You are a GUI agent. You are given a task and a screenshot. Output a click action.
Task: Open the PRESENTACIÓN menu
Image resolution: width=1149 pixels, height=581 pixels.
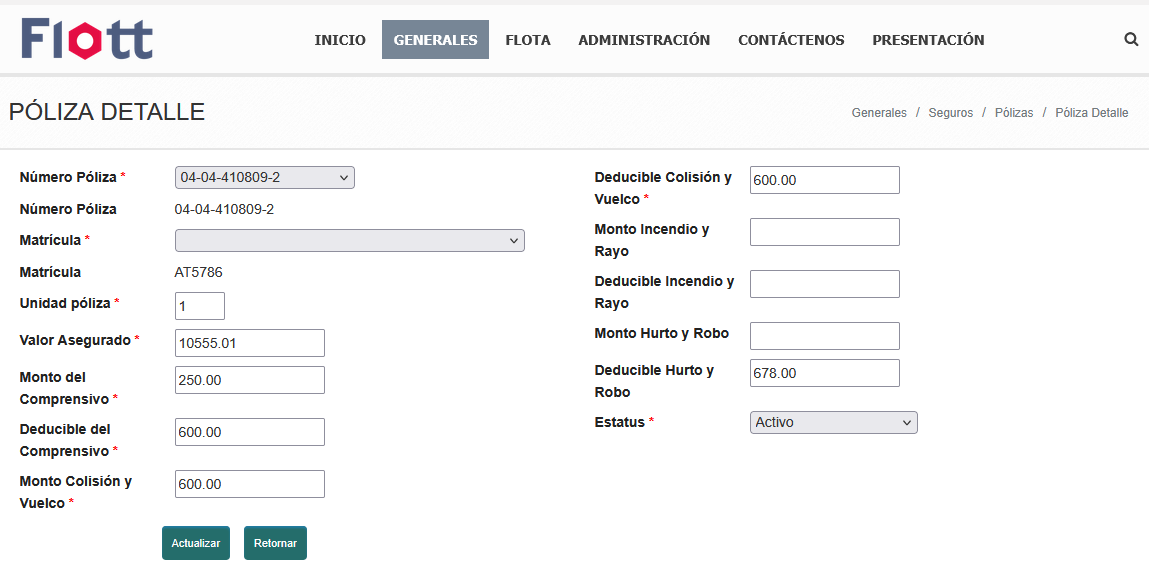[928, 40]
